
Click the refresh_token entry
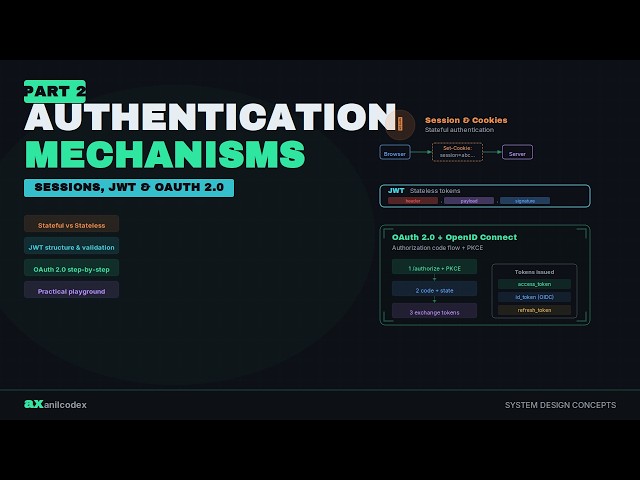coord(534,310)
